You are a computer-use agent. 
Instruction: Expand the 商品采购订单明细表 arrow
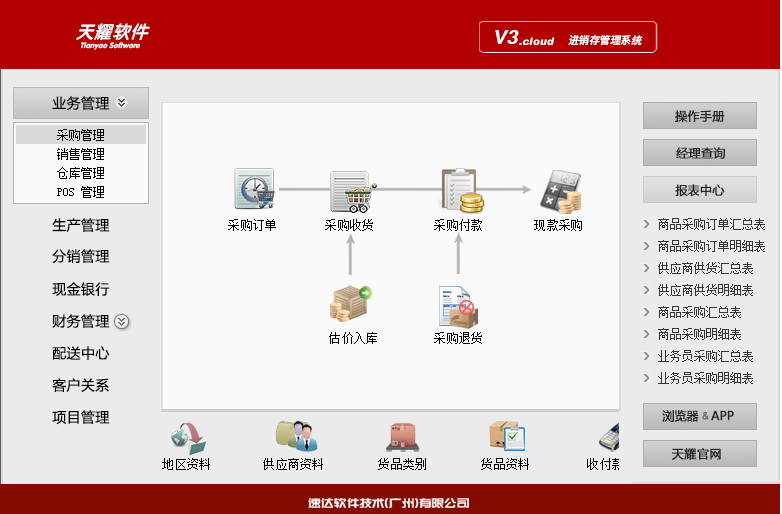pos(646,246)
